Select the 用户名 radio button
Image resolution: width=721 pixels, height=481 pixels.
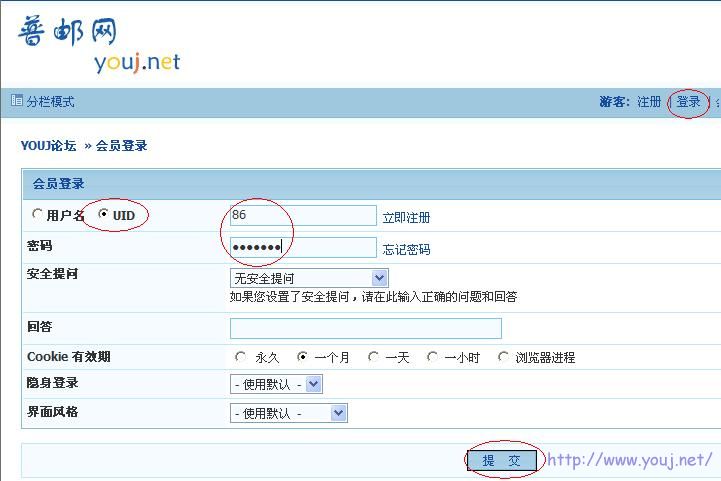pyautogui.click(x=37, y=214)
